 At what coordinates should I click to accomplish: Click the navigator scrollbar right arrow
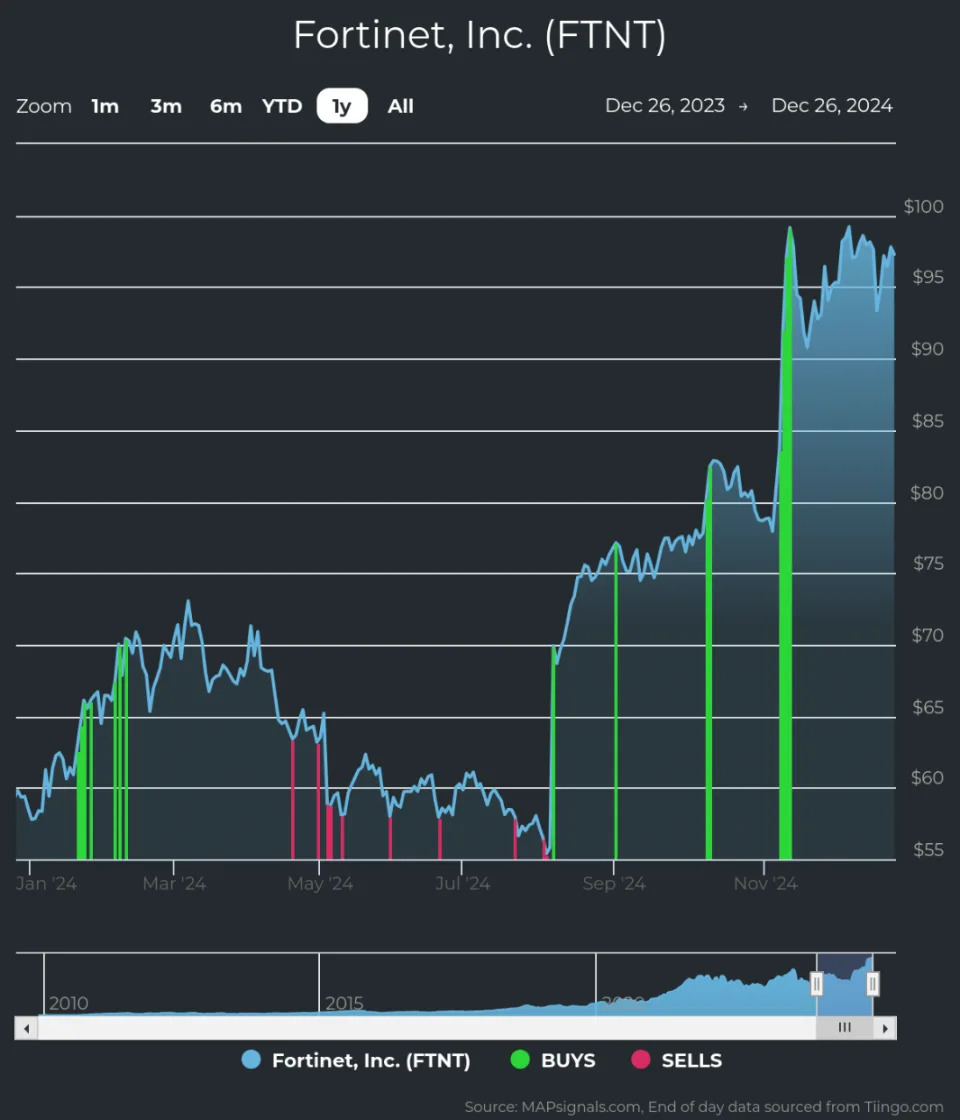pyautogui.click(x=885, y=1029)
